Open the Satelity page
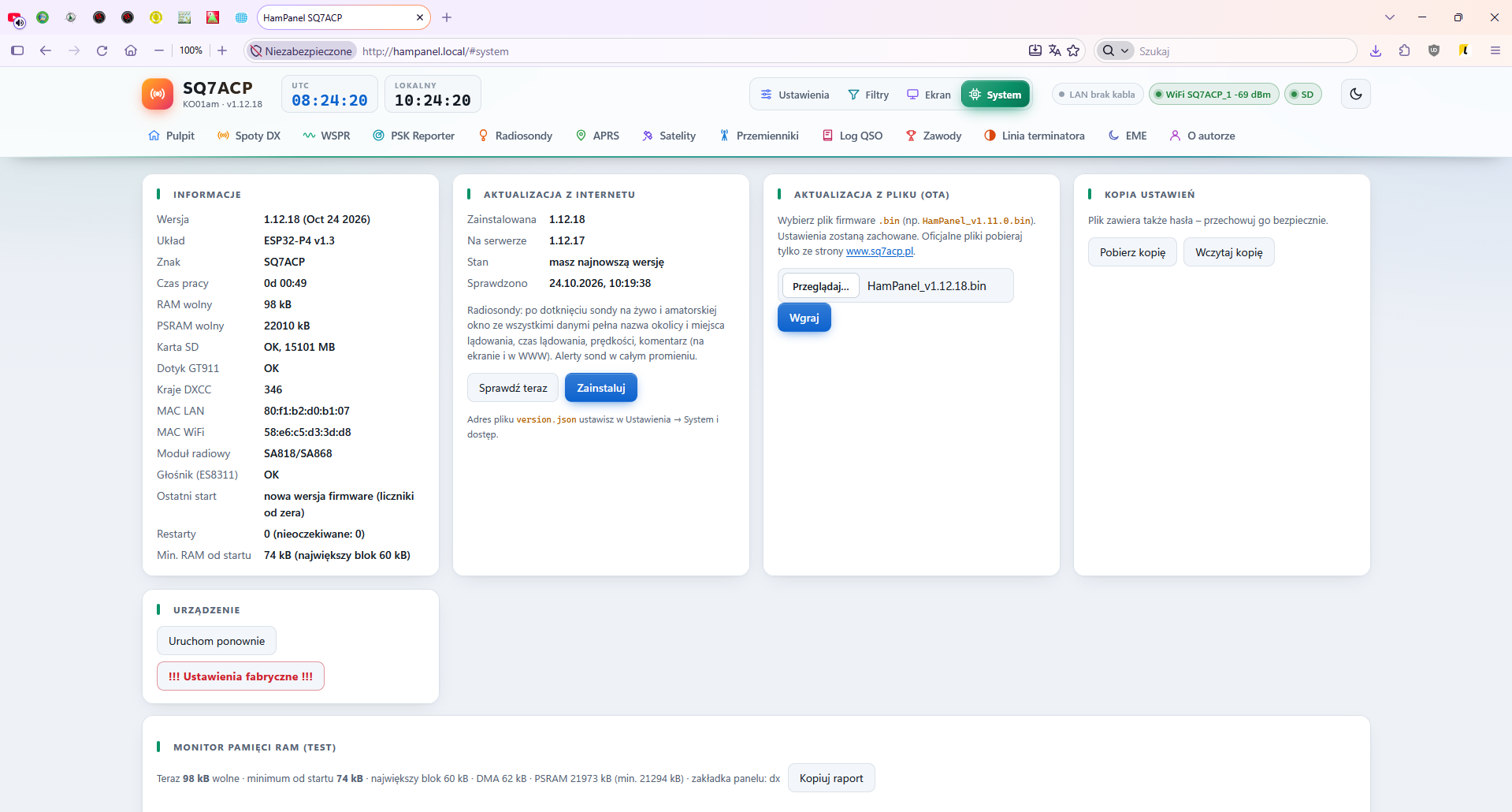This screenshot has width=1512, height=812. (x=669, y=136)
